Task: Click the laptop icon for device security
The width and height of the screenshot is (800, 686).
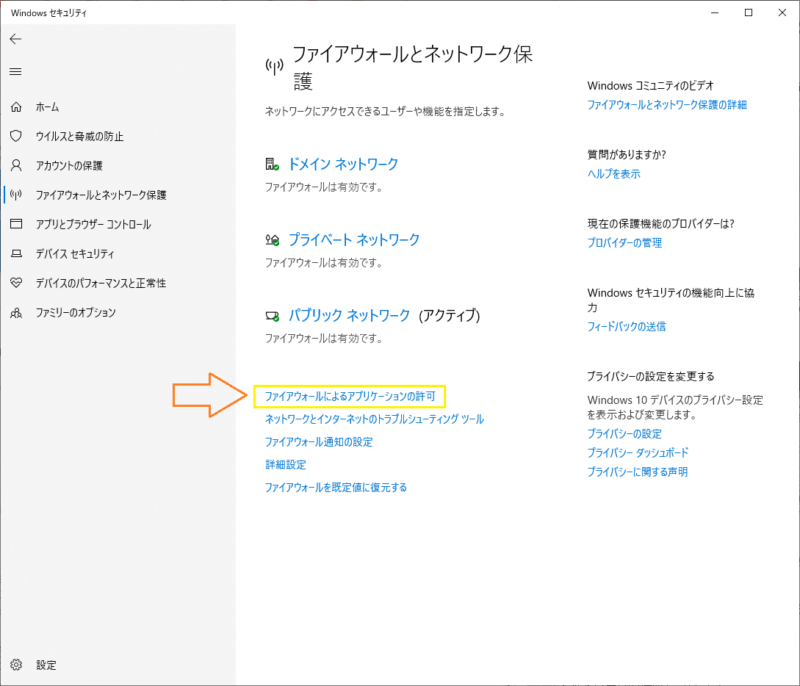Action: [16, 253]
